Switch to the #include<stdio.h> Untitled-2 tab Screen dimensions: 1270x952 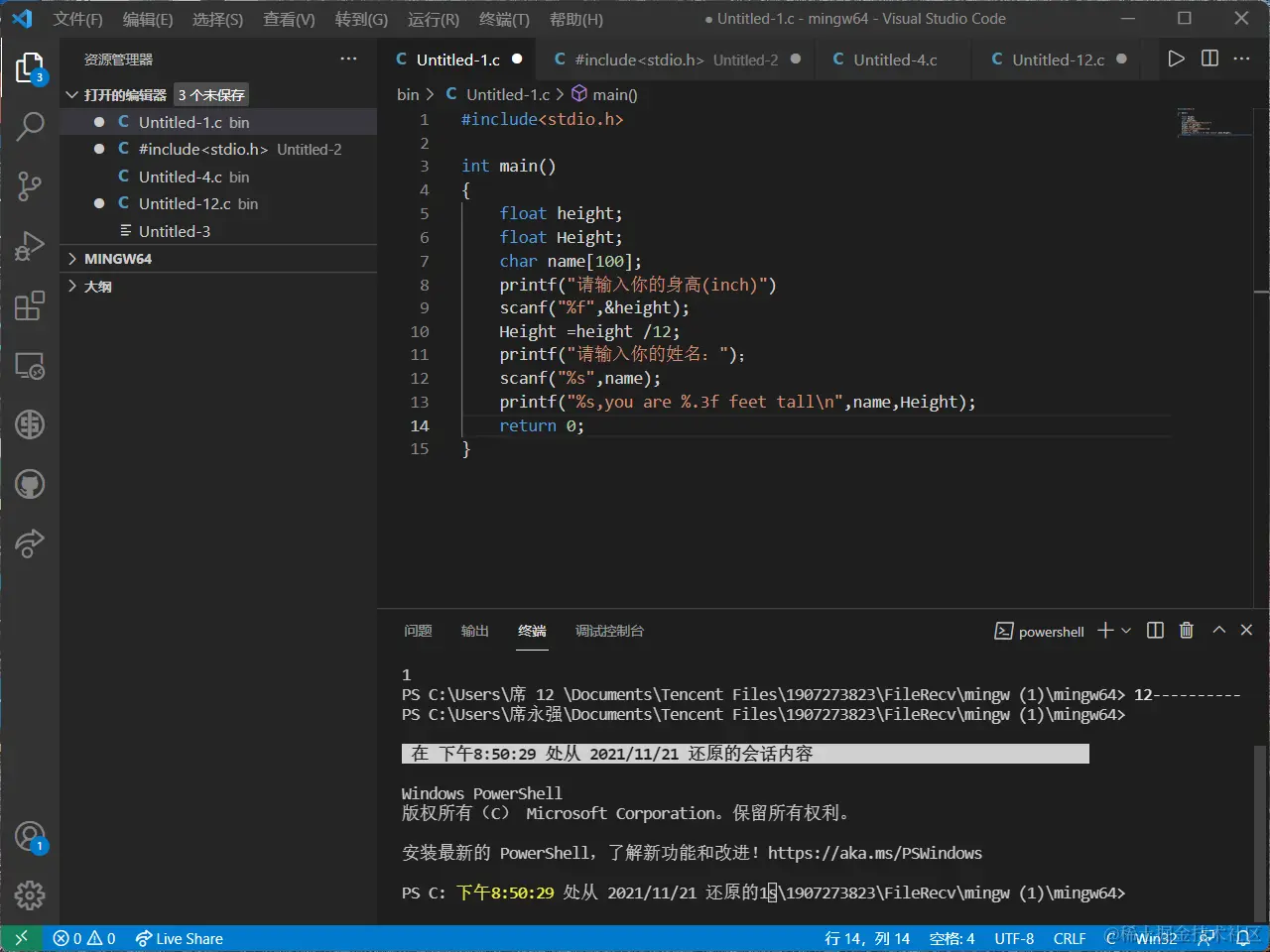(676, 59)
